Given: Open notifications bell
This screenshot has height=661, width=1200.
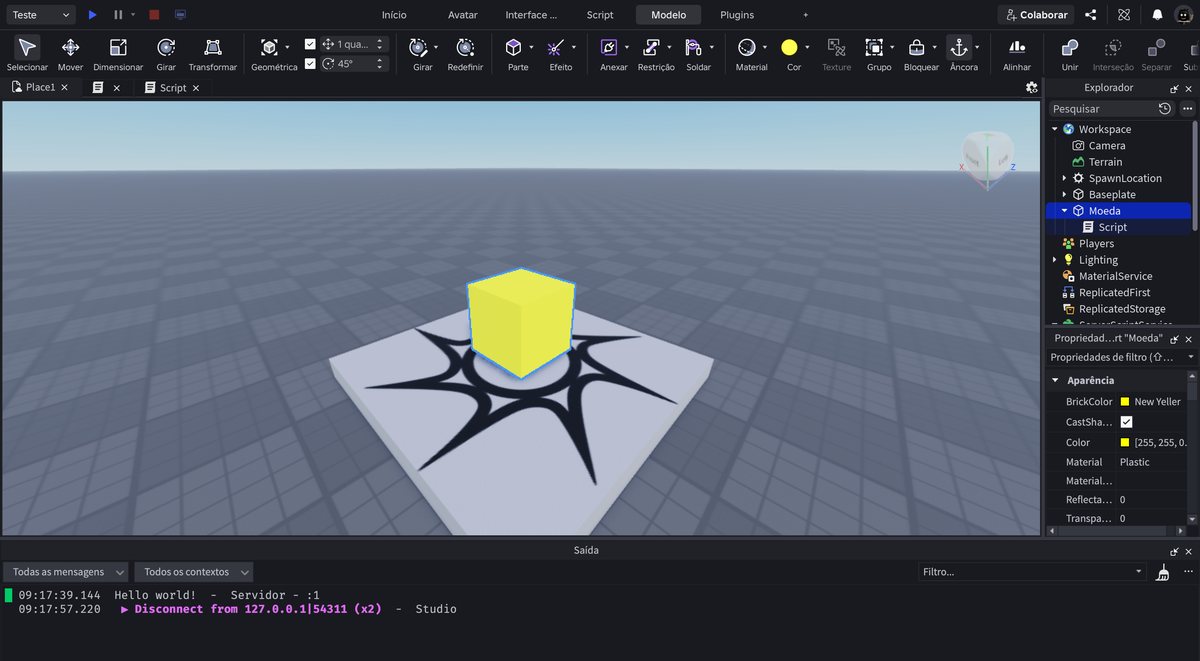Looking at the screenshot, I should (x=1157, y=15).
